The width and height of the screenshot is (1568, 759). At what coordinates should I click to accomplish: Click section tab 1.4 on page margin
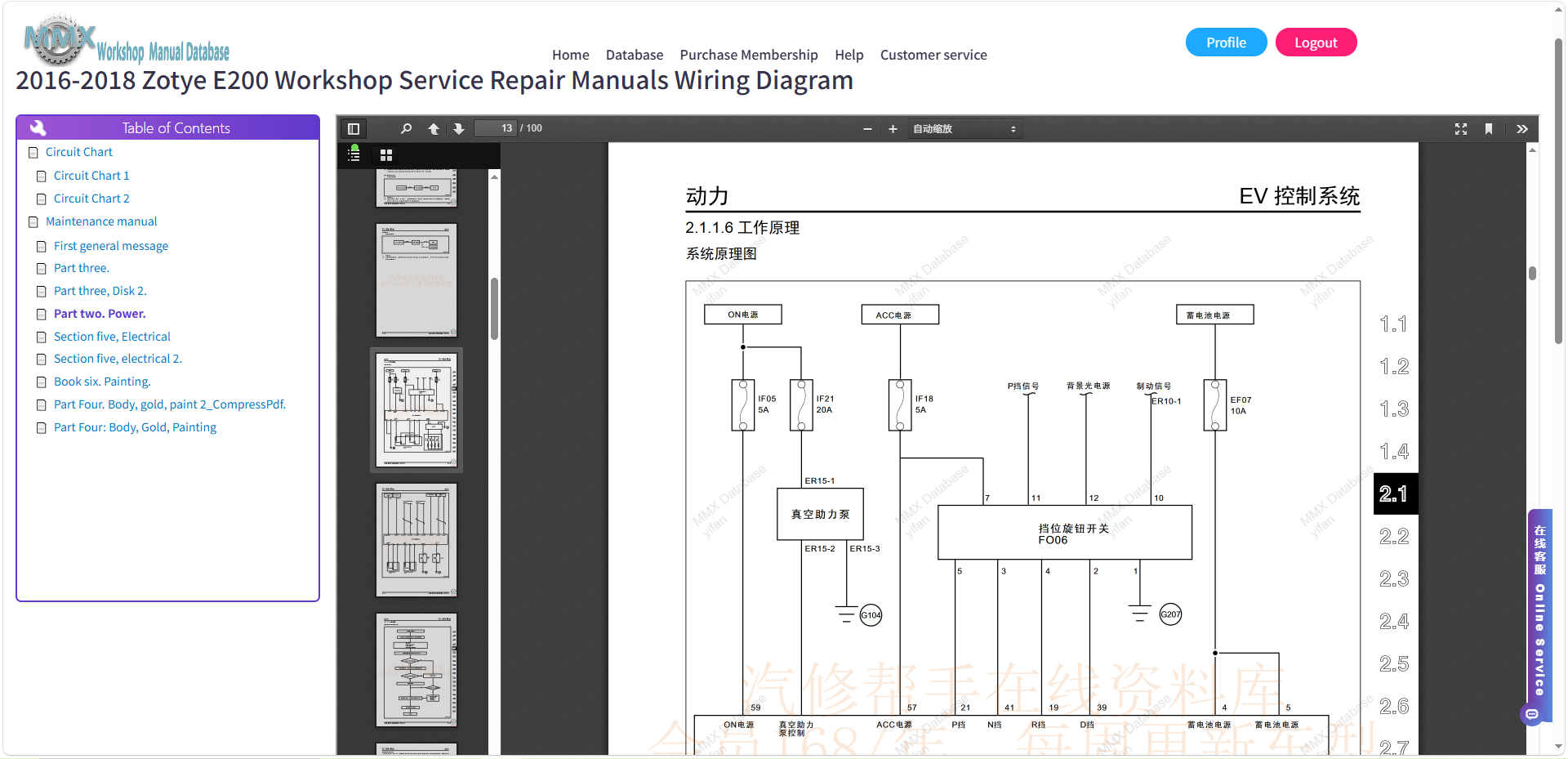(1394, 452)
